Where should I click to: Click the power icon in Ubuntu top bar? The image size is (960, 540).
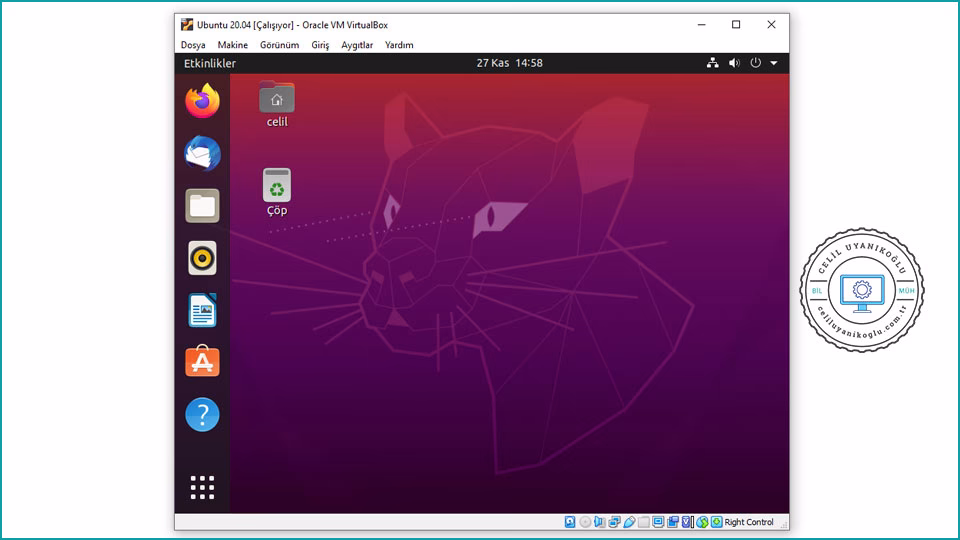point(756,63)
